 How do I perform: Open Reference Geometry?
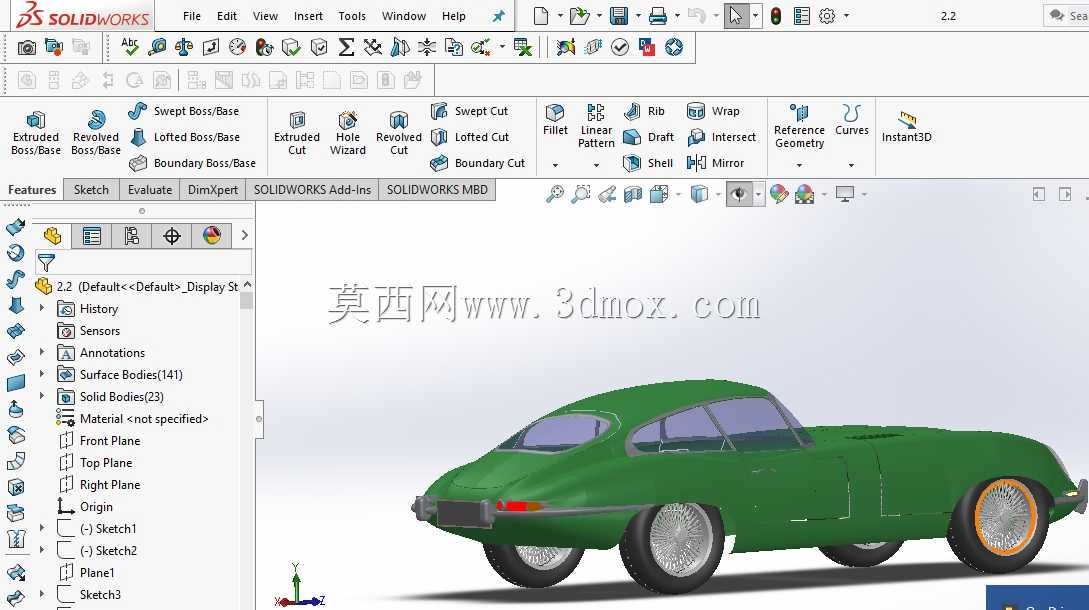[x=799, y=126]
